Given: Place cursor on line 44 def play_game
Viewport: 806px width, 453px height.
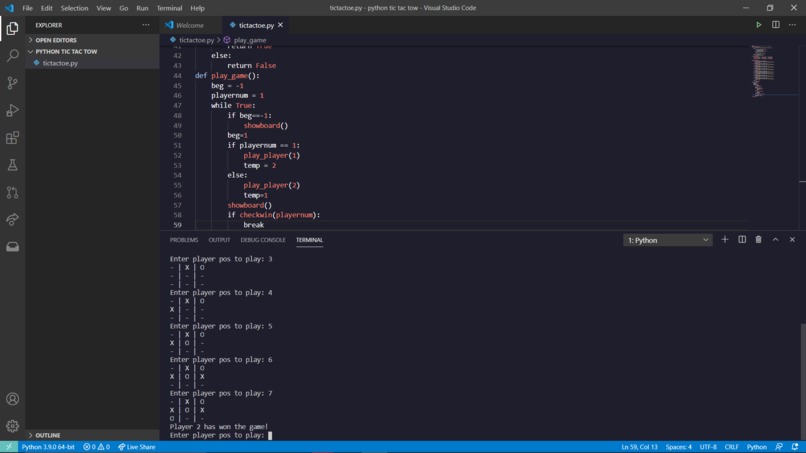Looking at the screenshot, I should click(x=227, y=76).
